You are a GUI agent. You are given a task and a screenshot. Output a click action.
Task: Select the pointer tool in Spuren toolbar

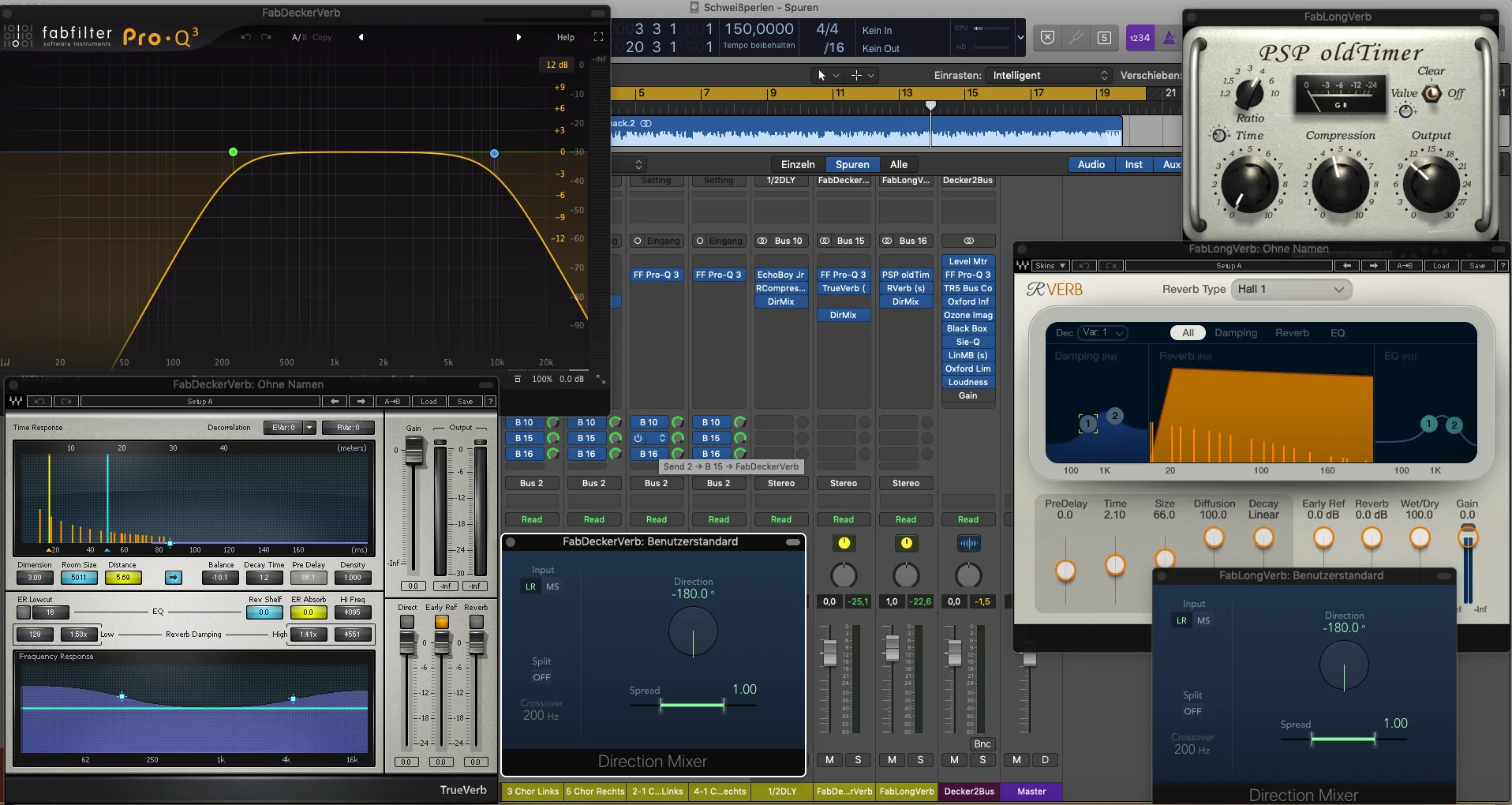coord(821,76)
